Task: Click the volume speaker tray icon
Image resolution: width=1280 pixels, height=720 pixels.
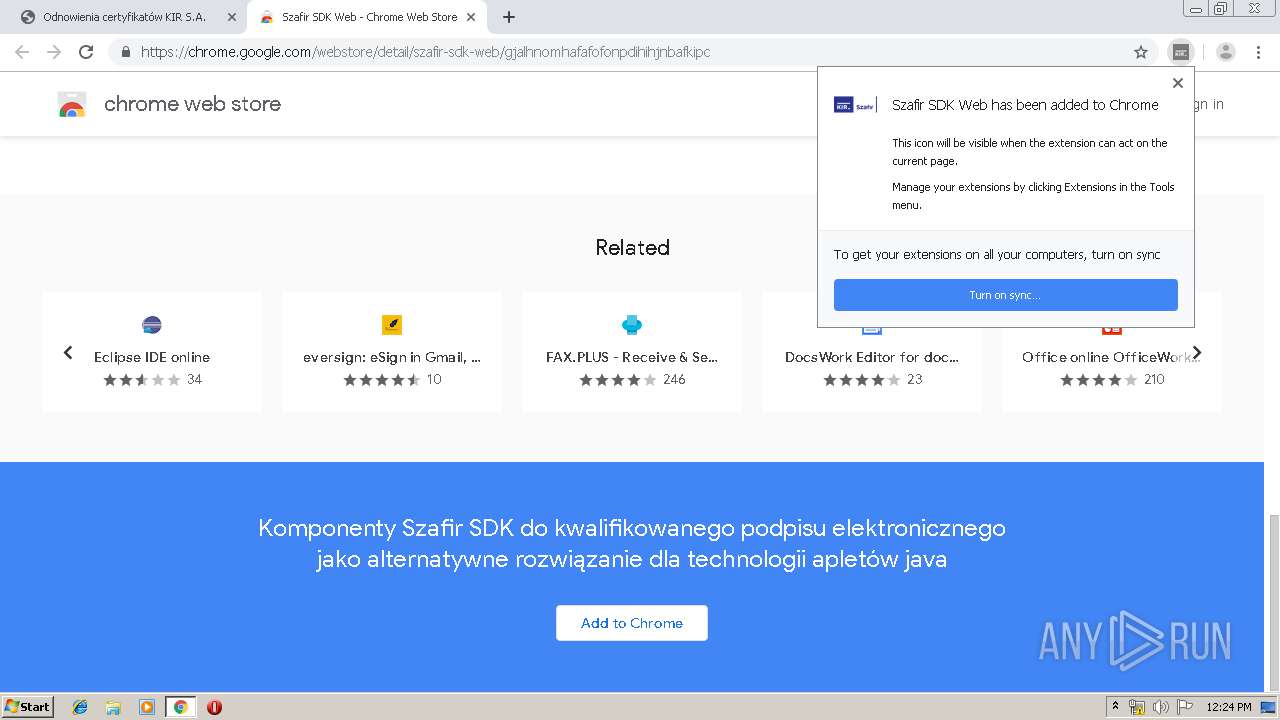Action: point(1160,707)
